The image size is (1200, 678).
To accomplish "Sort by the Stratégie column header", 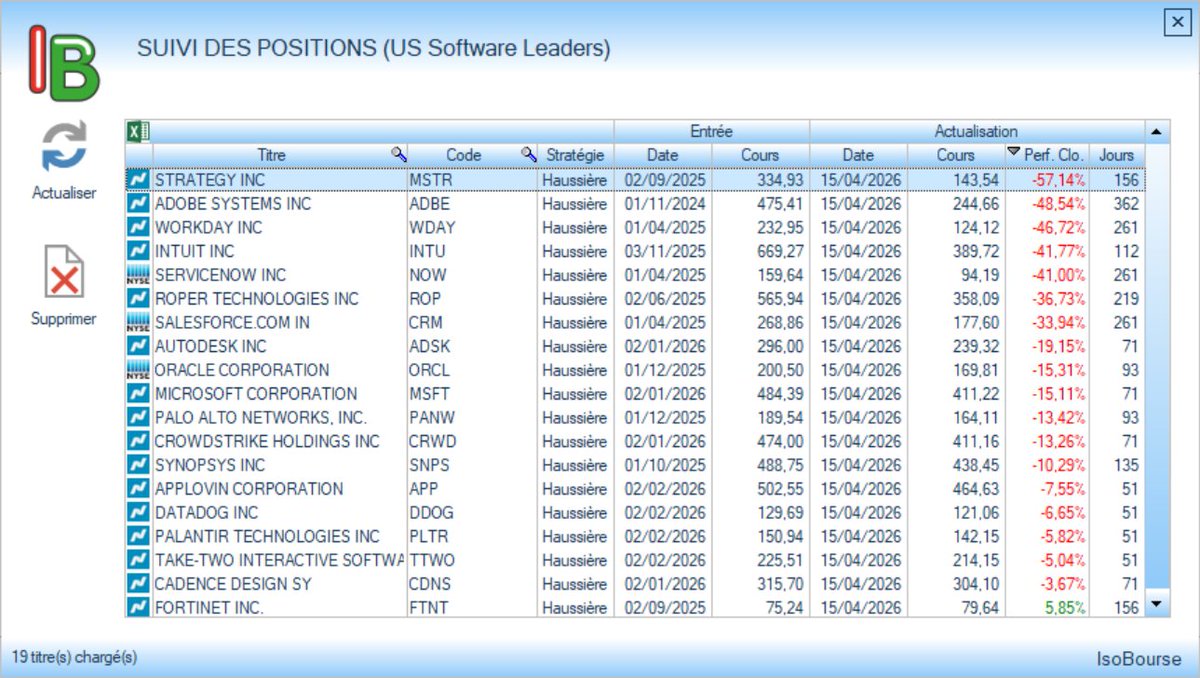I will [x=575, y=155].
